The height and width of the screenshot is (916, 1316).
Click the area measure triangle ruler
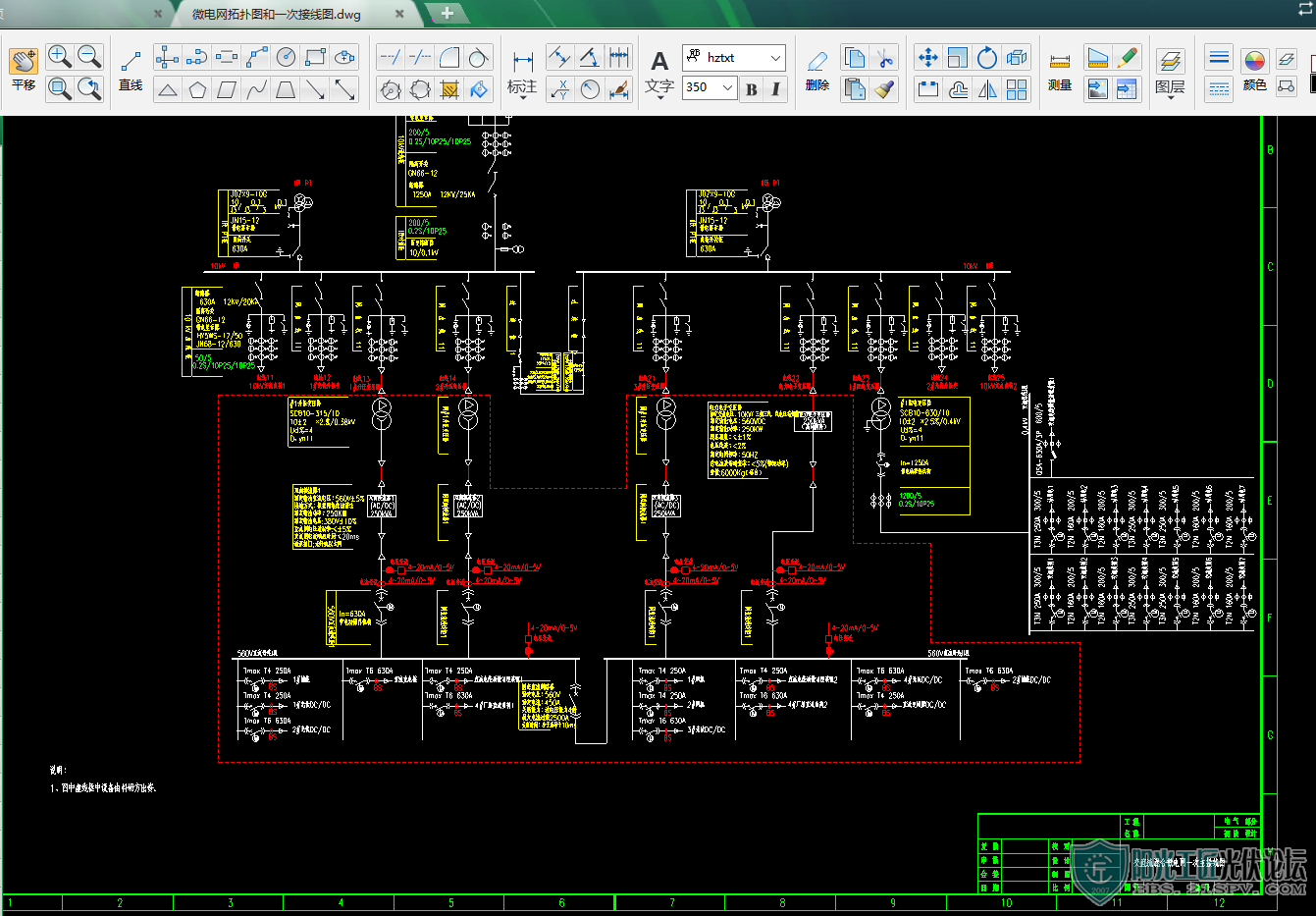(x=1097, y=57)
